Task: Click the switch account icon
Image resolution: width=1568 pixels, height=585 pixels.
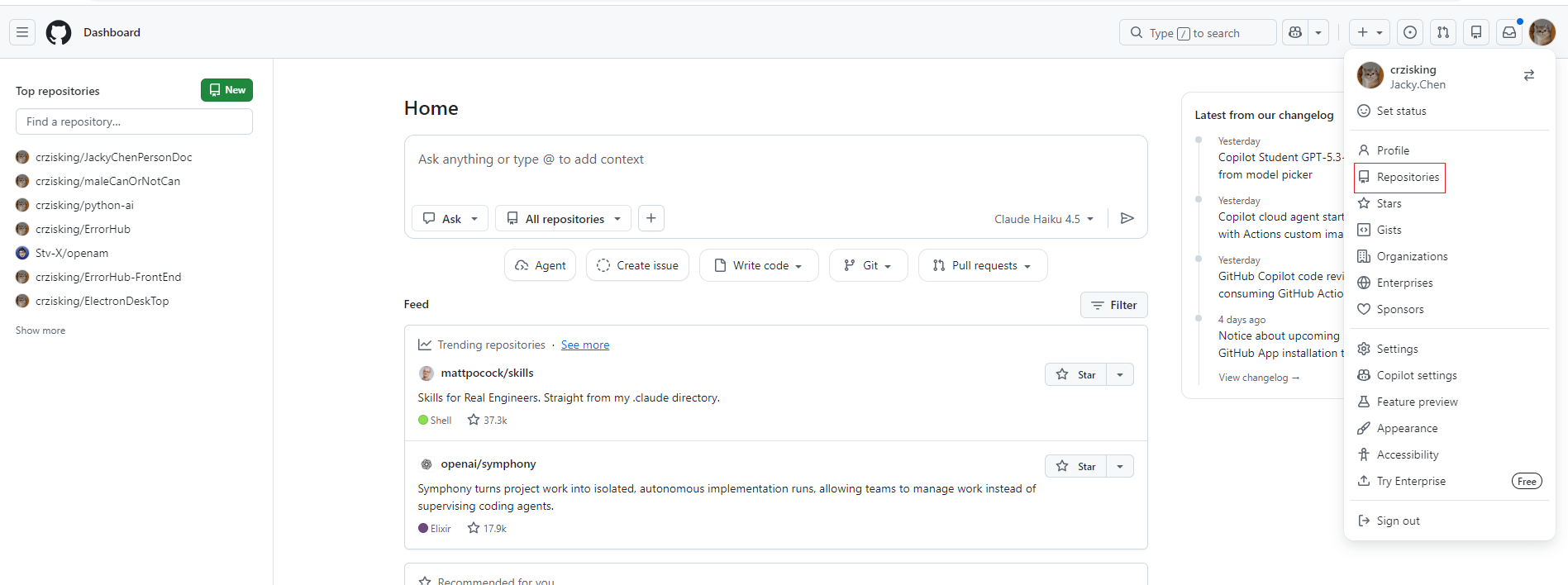Action: click(1529, 75)
